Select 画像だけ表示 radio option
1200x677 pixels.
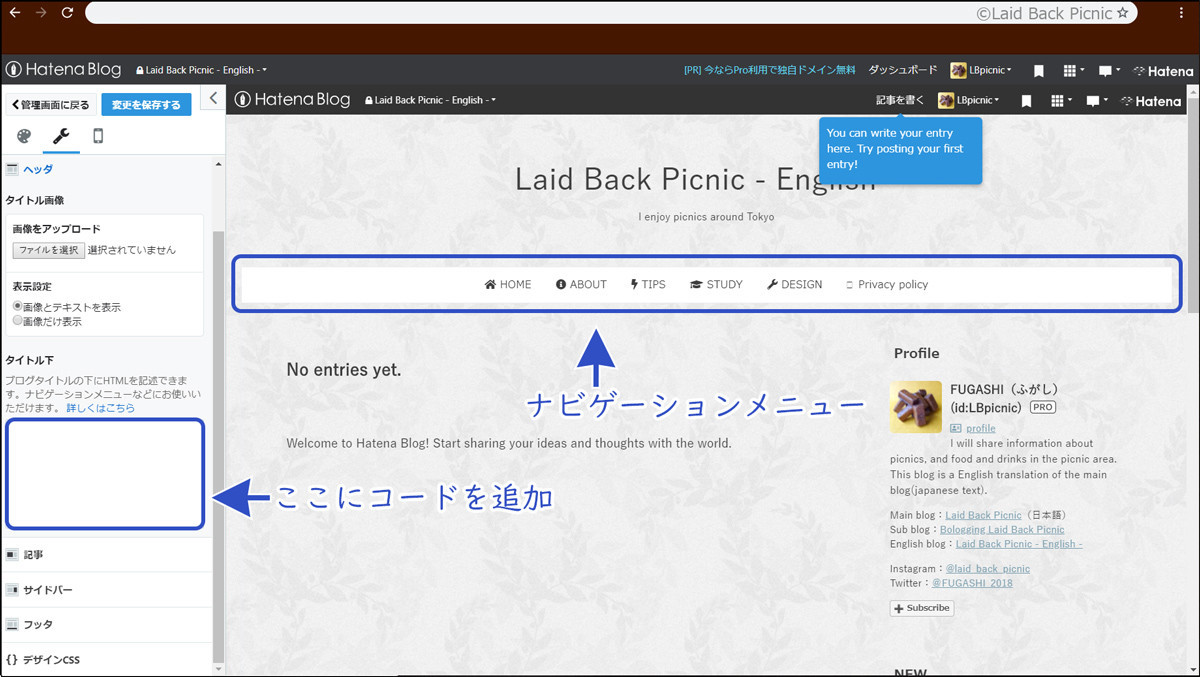click(17, 321)
